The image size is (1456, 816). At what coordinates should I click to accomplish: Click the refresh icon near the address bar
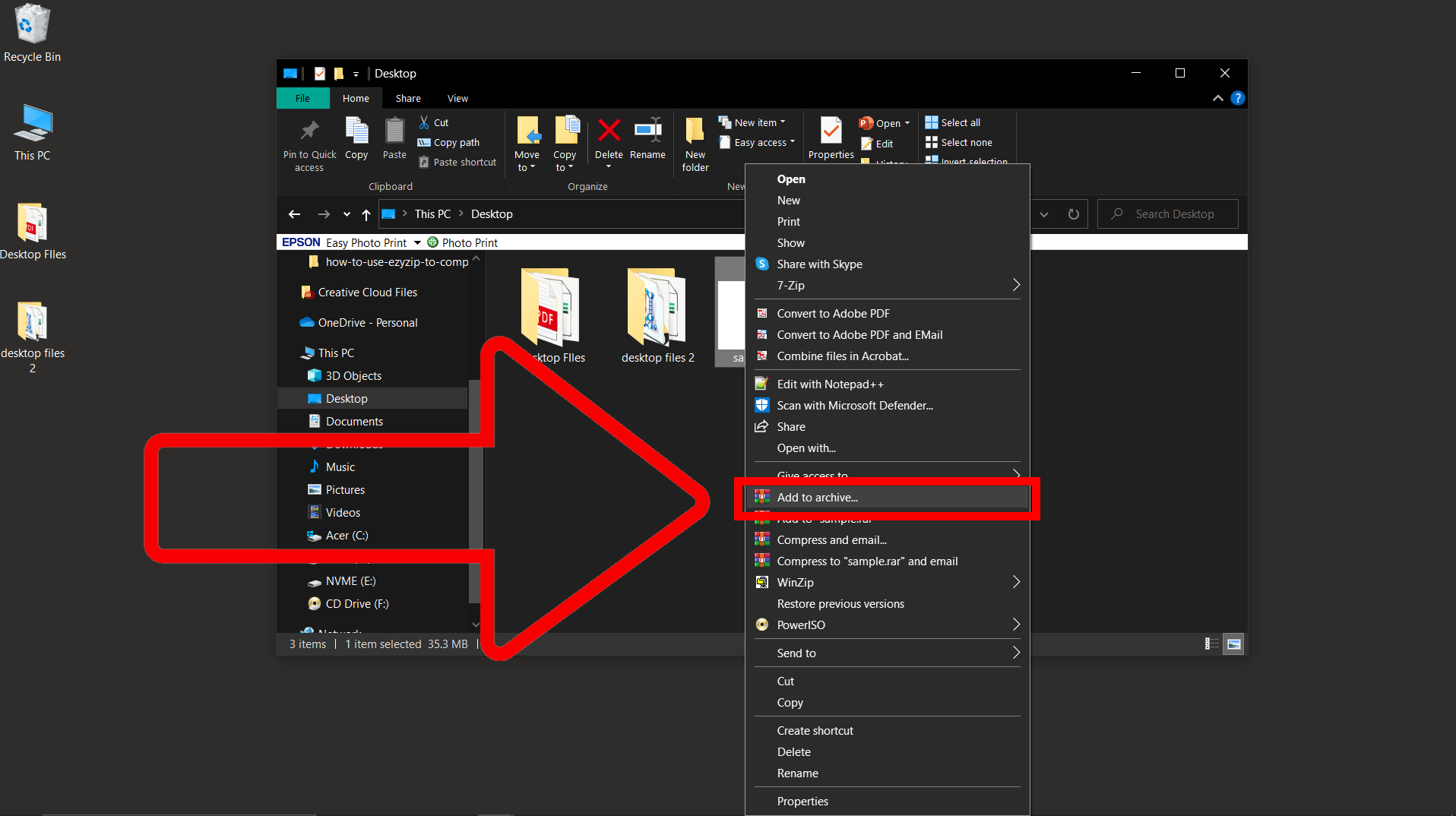[1074, 213]
